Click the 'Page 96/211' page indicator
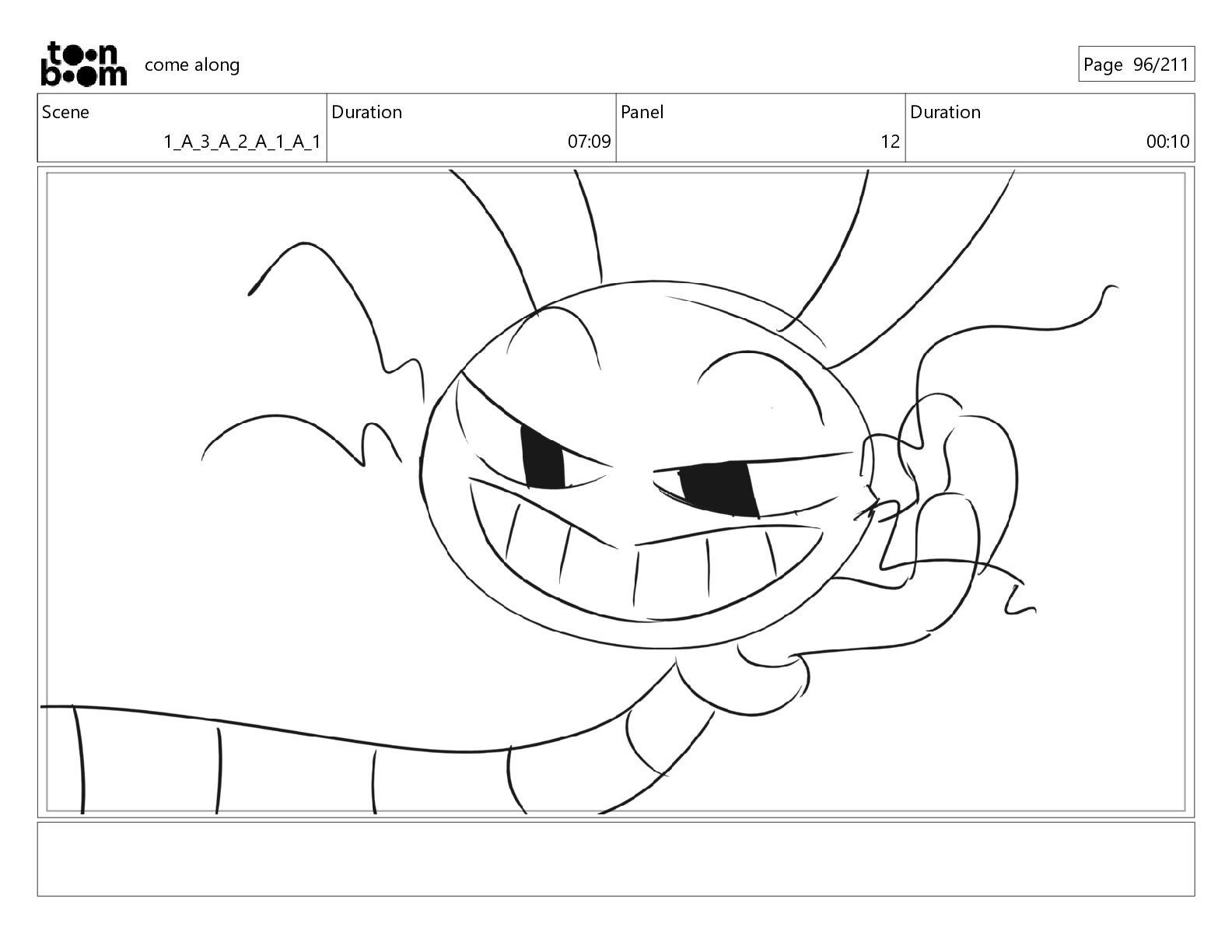 [x=1136, y=65]
